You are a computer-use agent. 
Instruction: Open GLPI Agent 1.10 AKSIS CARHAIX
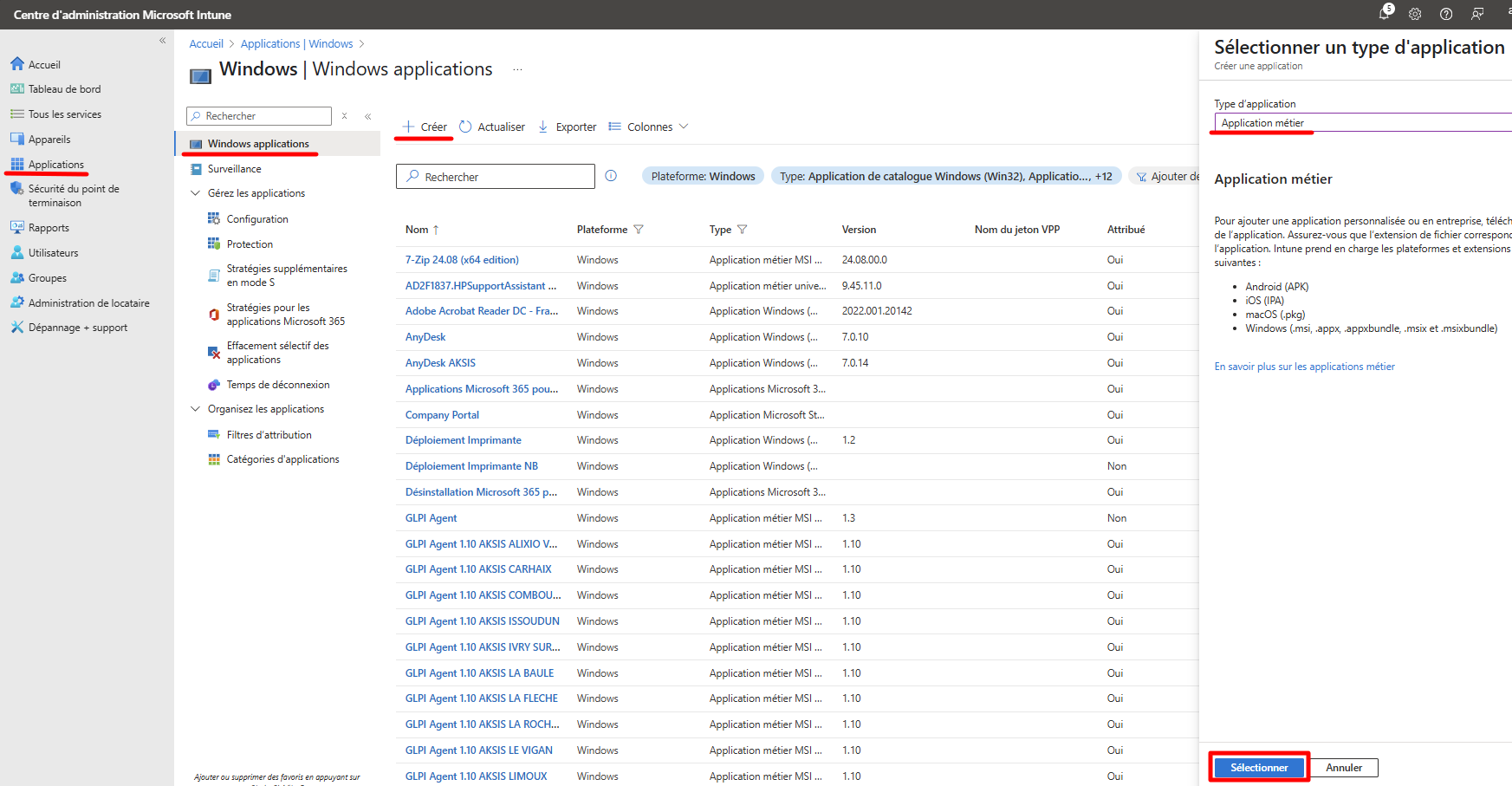tap(478, 569)
